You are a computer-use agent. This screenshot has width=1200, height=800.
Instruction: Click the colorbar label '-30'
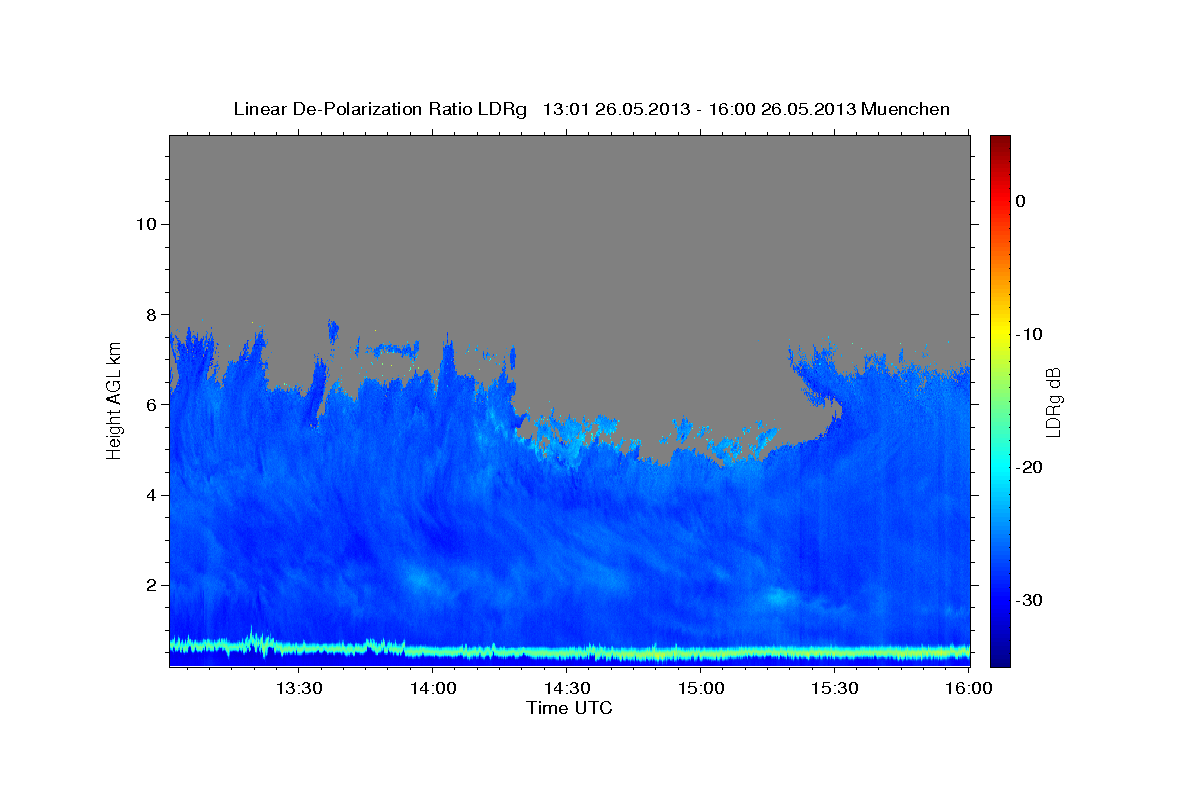point(1030,600)
